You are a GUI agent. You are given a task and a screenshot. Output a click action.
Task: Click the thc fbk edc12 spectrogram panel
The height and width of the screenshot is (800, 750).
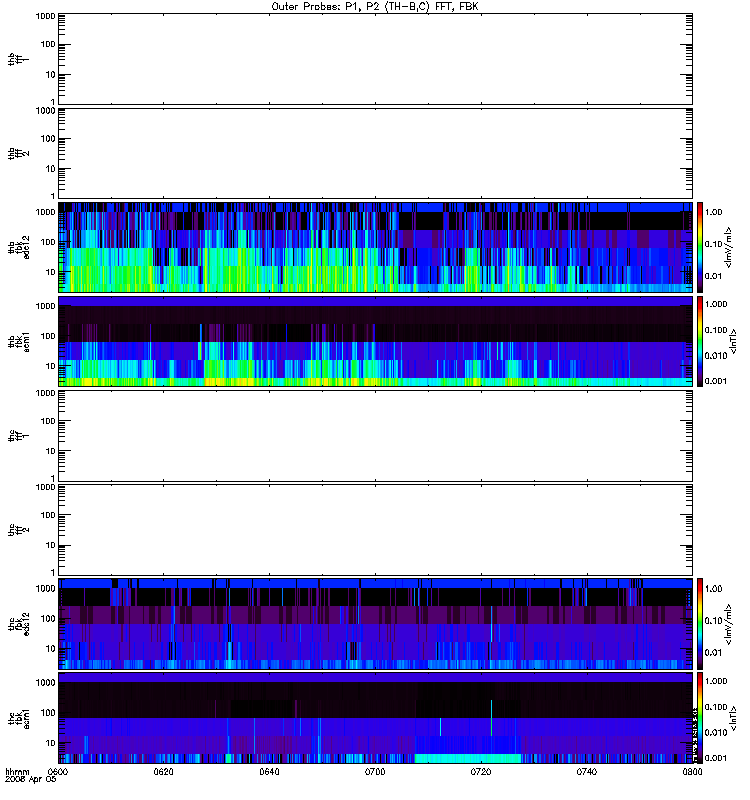375,624
